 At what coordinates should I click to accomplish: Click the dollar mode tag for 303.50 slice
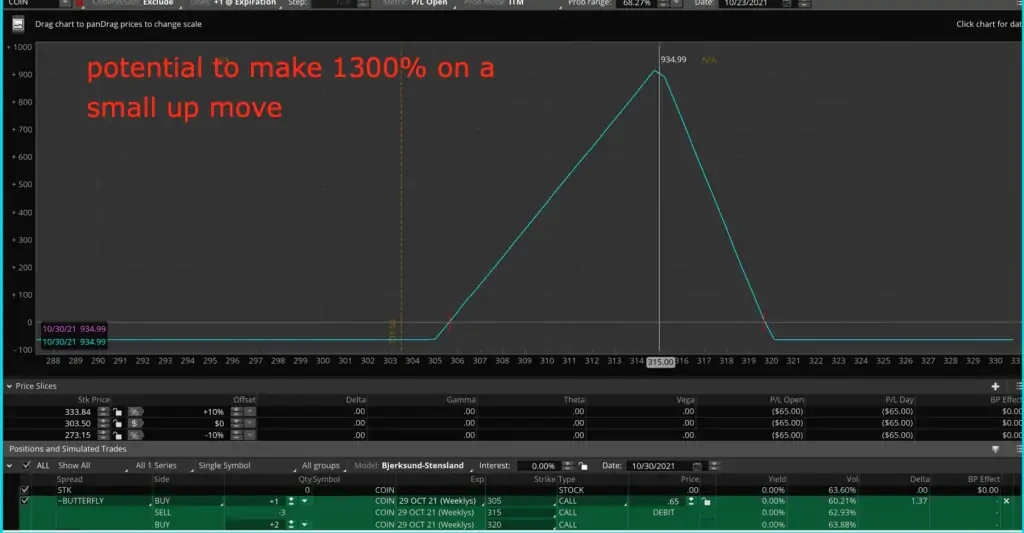click(x=135, y=423)
